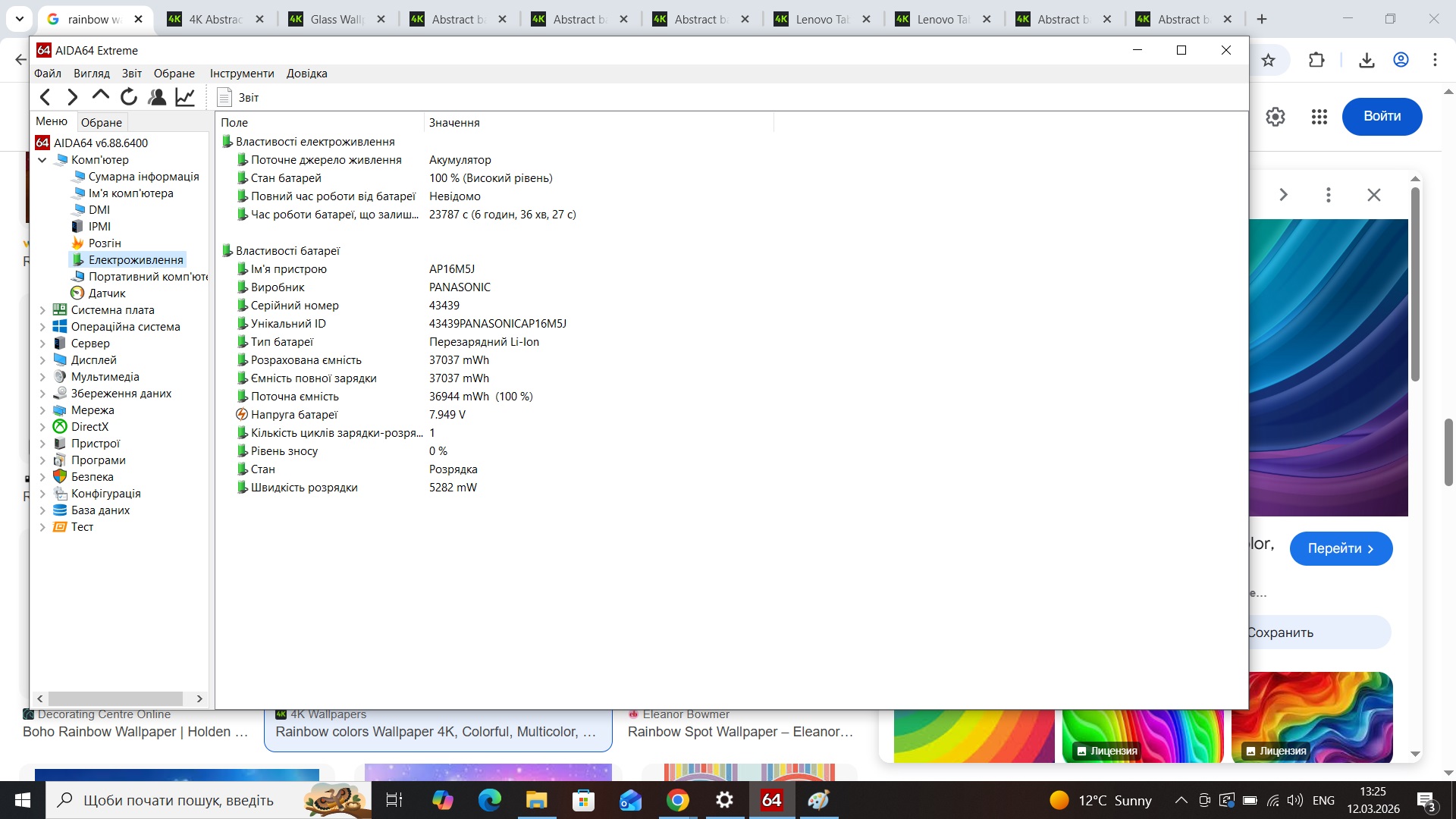This screenshot has width=1456, height=819.
Task: Click the refresh icon in the toolbar
Action: coord(128,96)
